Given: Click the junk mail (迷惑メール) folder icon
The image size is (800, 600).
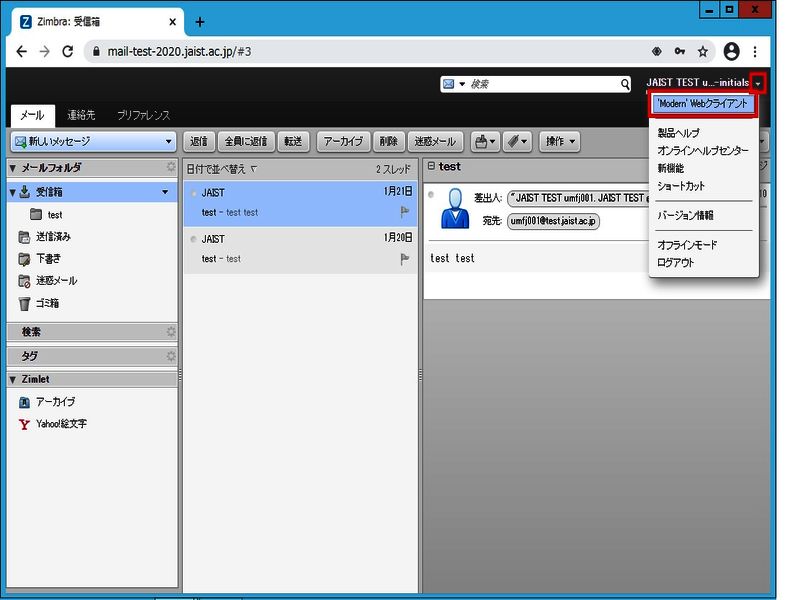Looking at the screenshot, I should coord(24,281).
